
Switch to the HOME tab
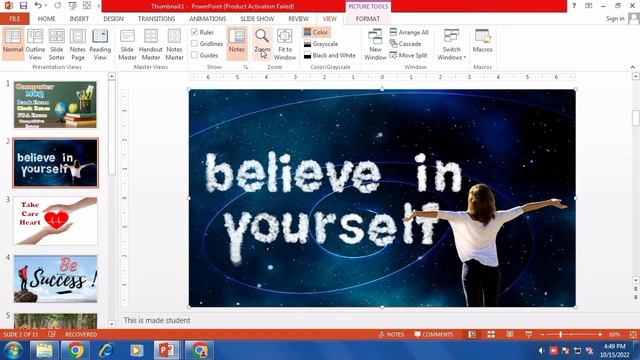click(47, 19)
